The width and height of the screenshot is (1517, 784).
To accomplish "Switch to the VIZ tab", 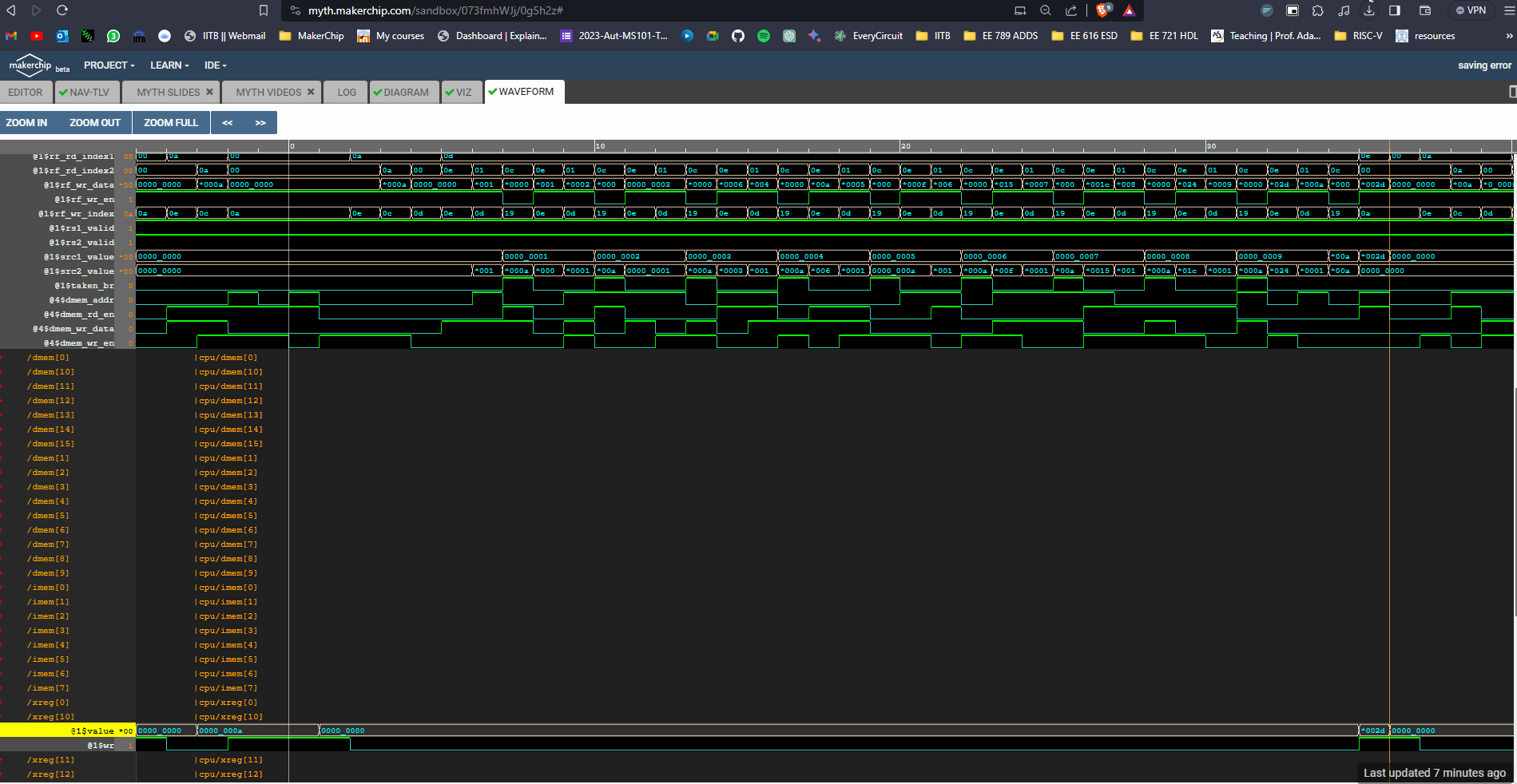I will tap(462, 93).
